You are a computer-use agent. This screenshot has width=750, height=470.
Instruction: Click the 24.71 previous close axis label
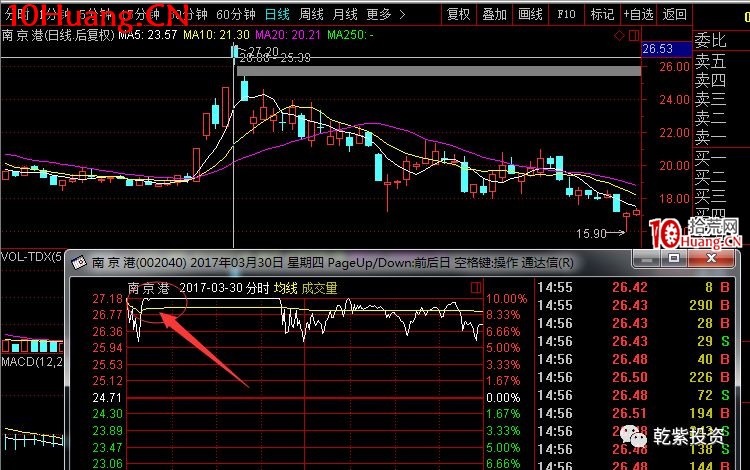coord(108,398)
